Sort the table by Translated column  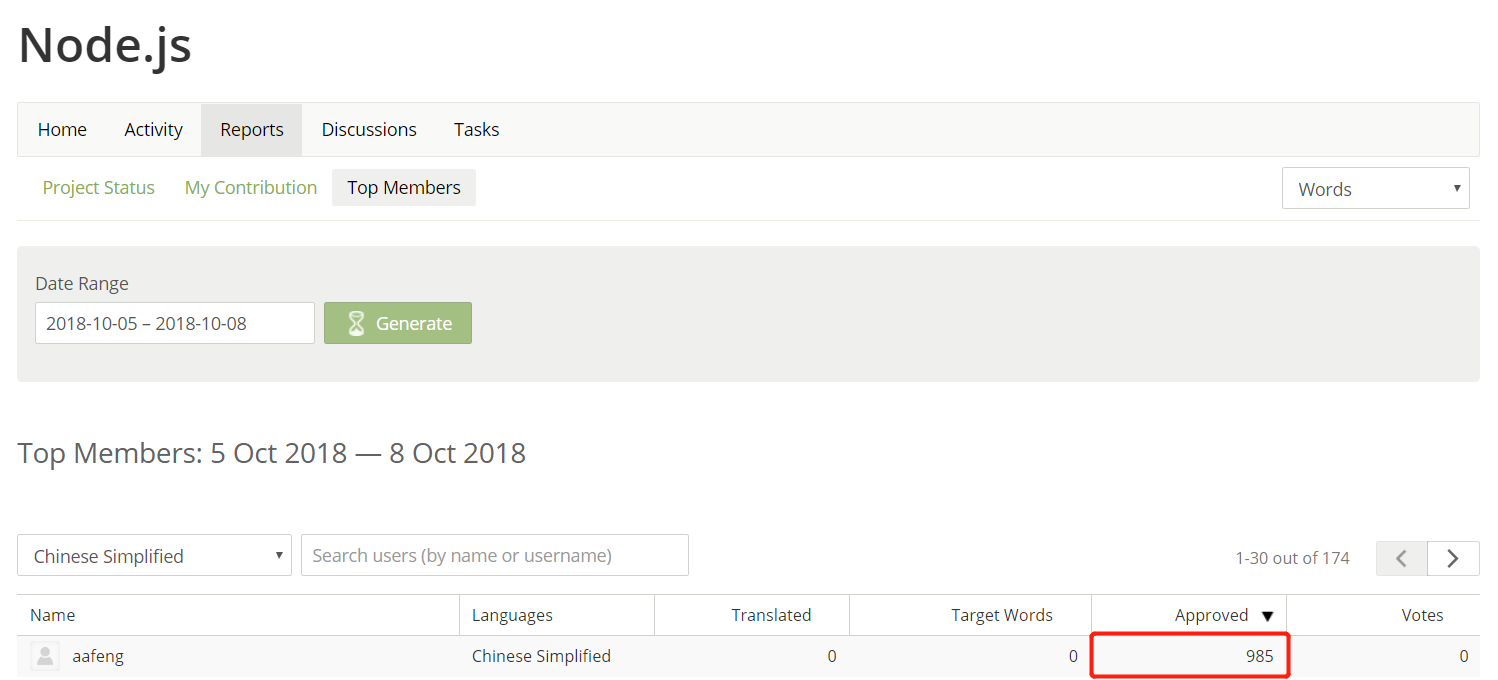point(771,615)
